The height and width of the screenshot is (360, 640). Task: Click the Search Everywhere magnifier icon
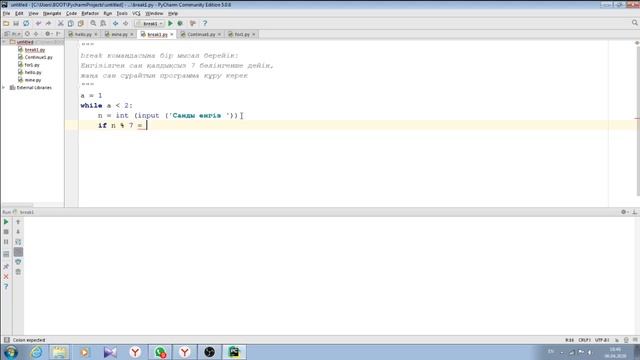coord(635,23)
